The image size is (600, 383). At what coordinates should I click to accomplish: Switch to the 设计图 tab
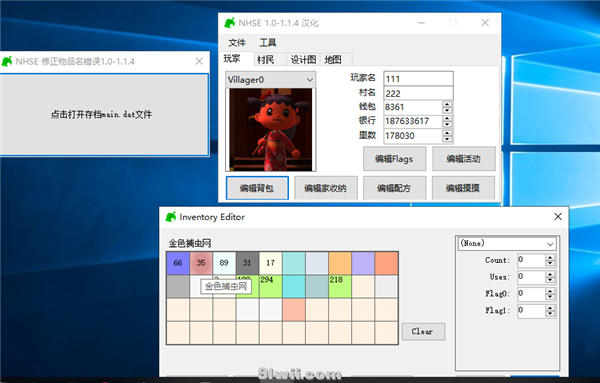point(303,60)
